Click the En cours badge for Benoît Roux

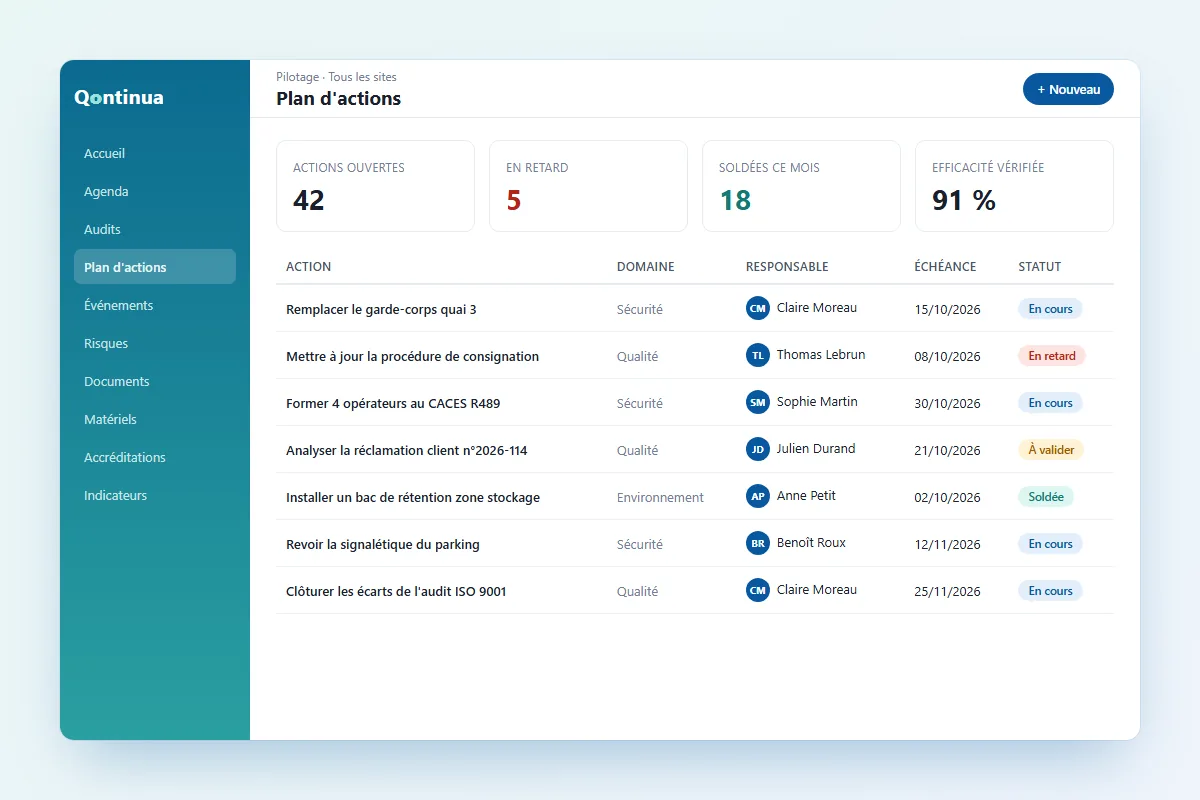click(x=1050, y=544)
